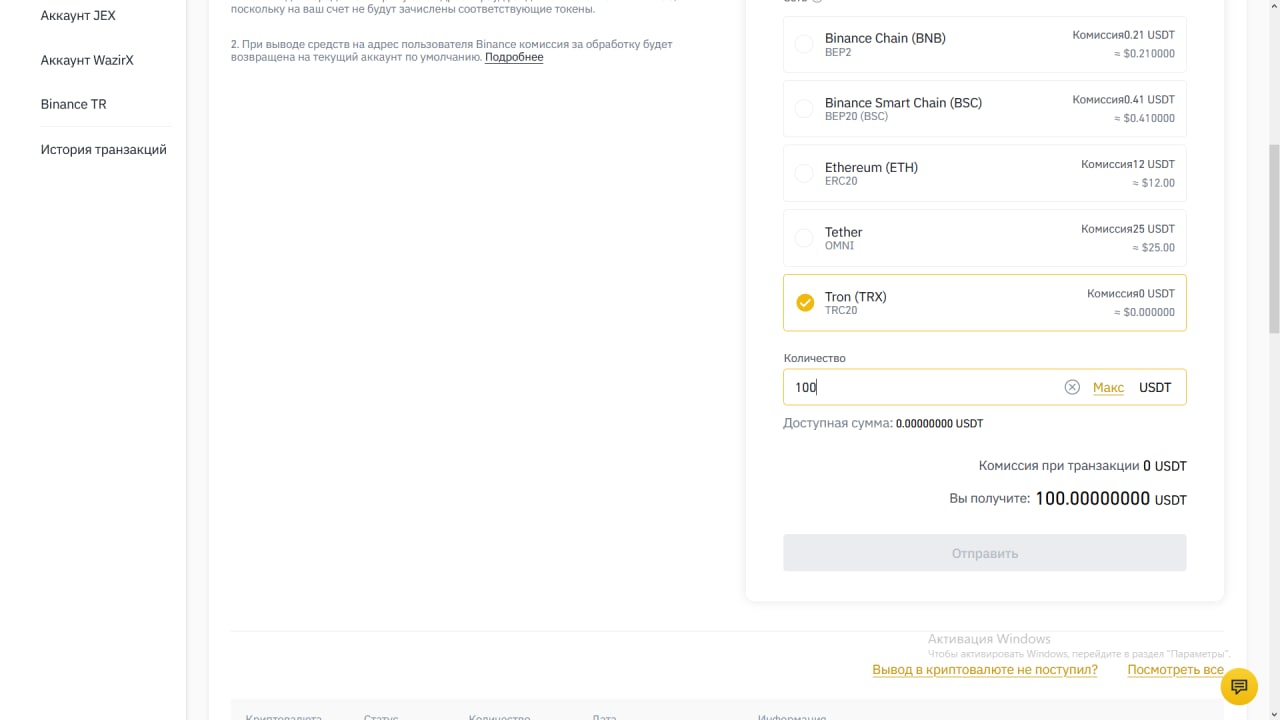Click the BEP20 (BSC) network label
Image resolution: width=1280 pixels, height=720 pixels.
[856, 116]
